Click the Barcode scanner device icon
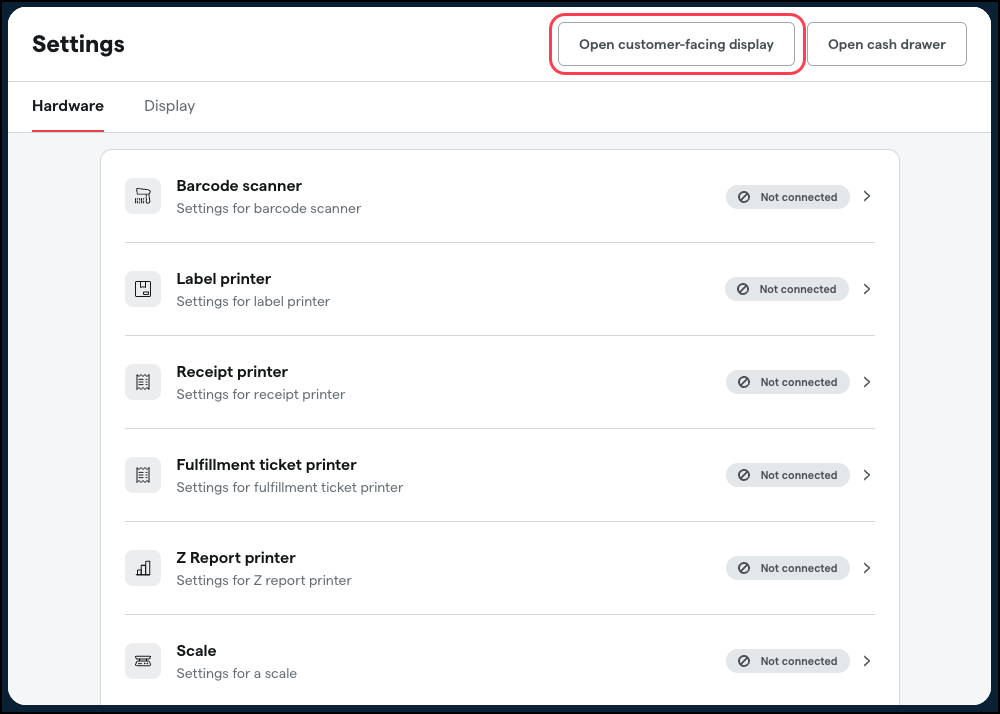This screenshot has height=714, width=1000. tap(143, 196)
